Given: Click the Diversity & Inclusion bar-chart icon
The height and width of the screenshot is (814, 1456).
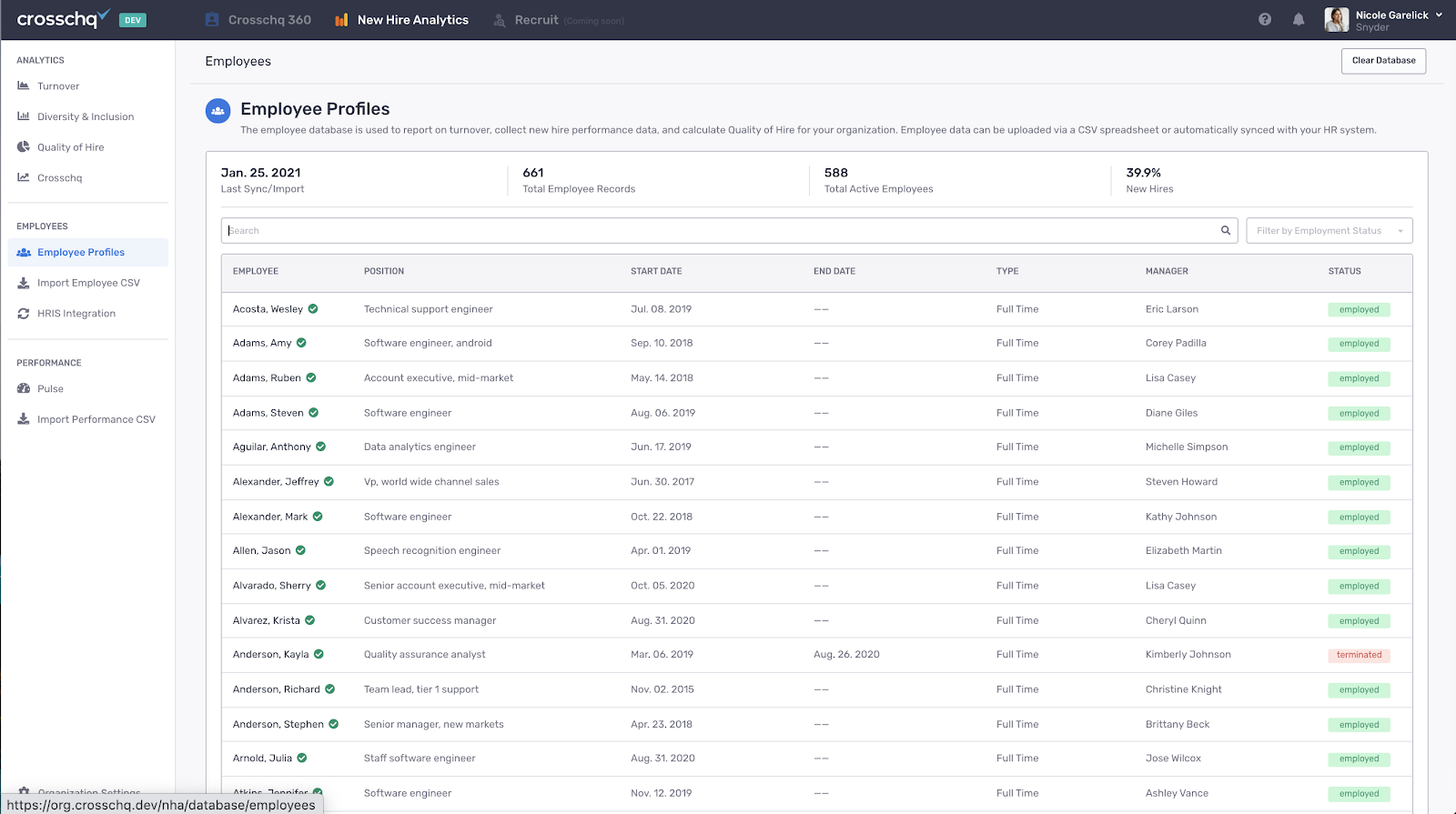Looking at the screenshot, I should pyautogui.click(x=24, y=116).
